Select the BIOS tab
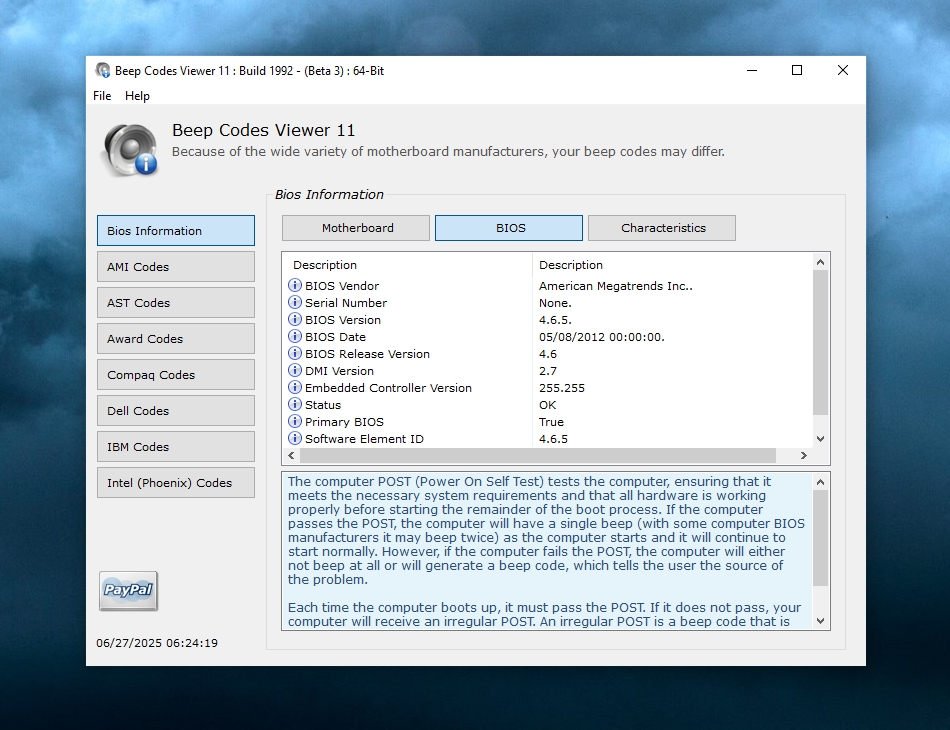 pos(509,228)
